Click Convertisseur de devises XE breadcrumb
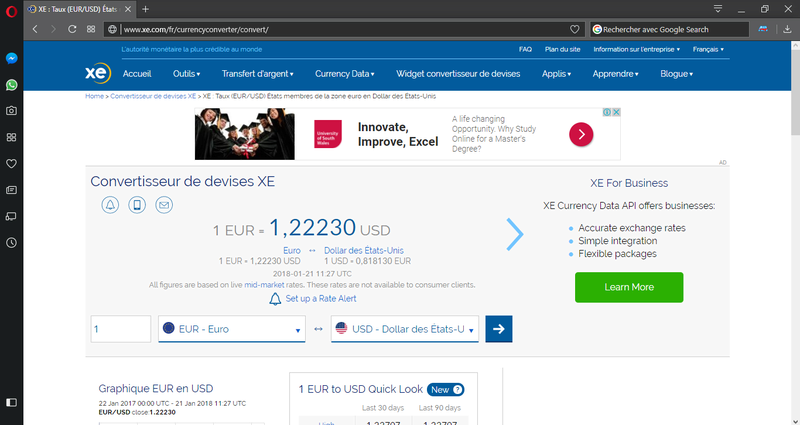The width and height of the screenshot is (800, 425). [x=153, y=96]
